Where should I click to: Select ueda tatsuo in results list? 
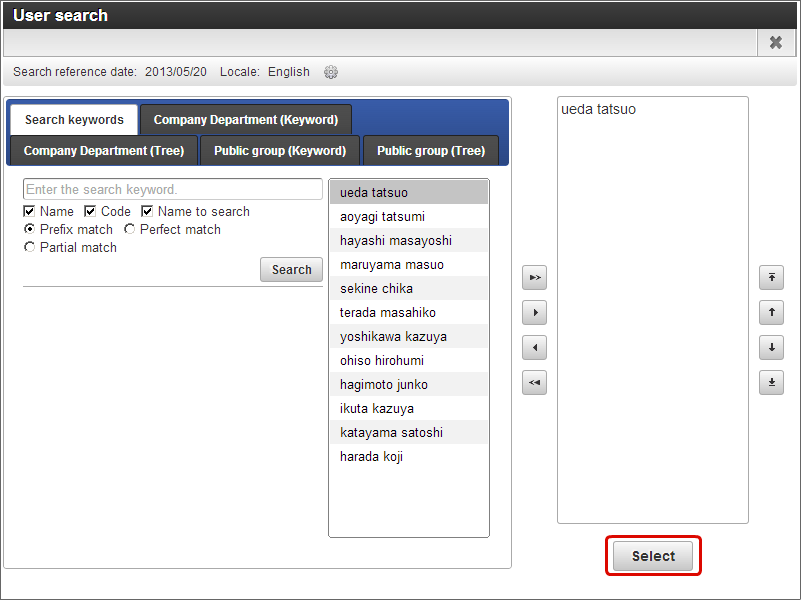pyautogui.click(x=409, y=193)
